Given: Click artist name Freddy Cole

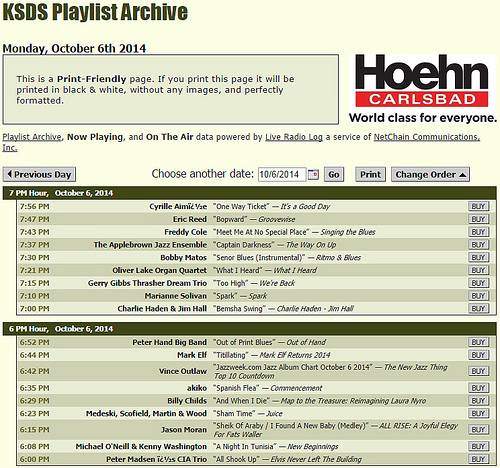Looking at the screenshot, I should coord(185,232).
